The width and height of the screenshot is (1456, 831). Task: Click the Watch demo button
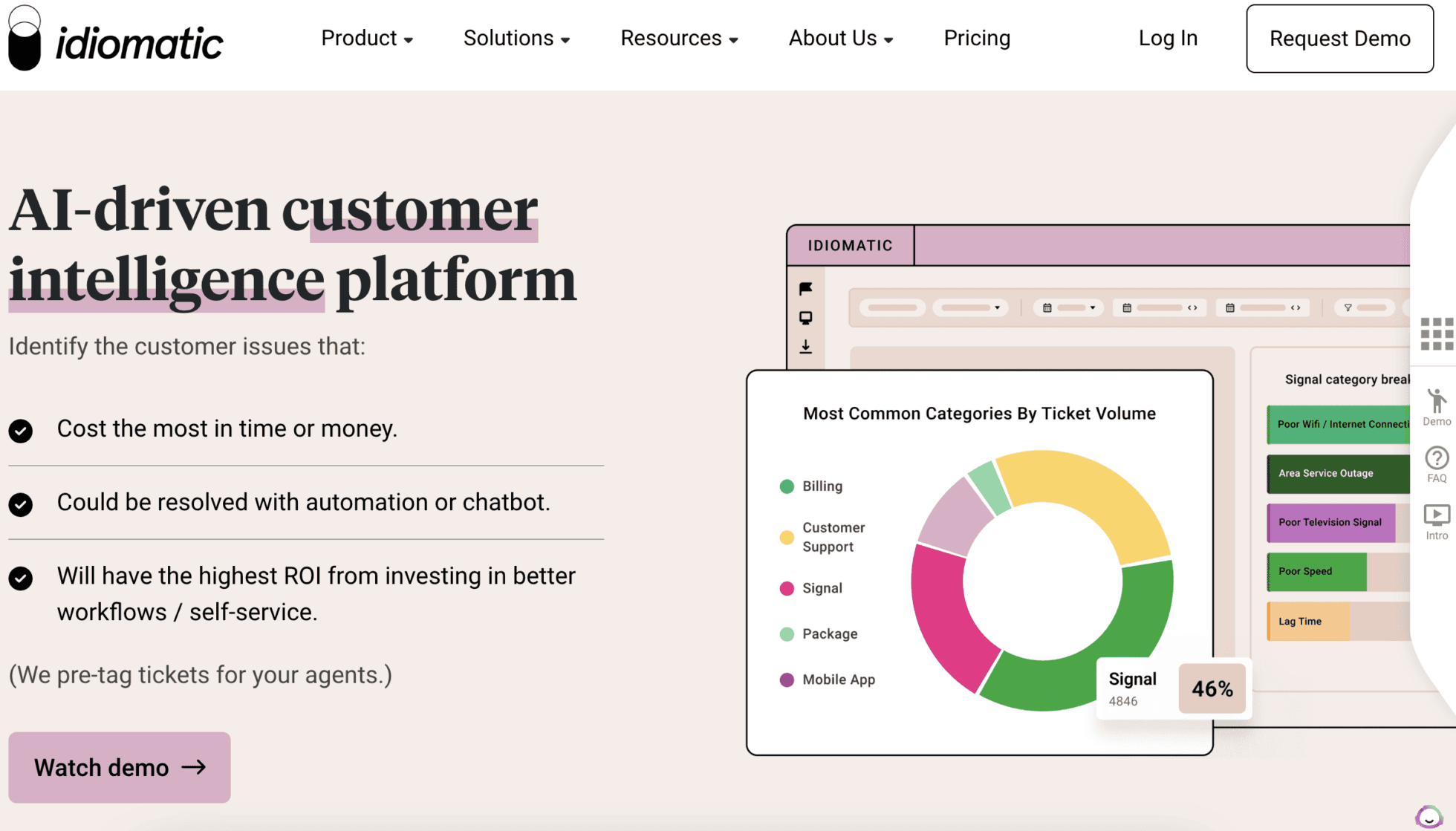pos(120,767)
